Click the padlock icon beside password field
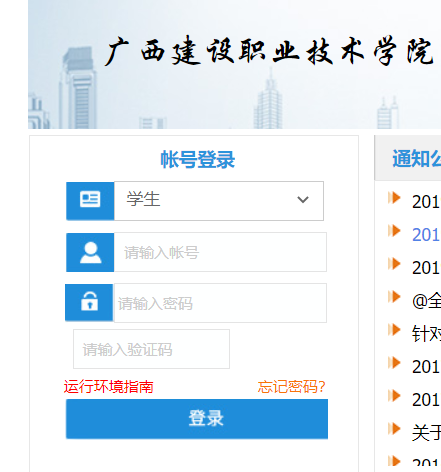The image size is (441, 472). pos(89,302)
